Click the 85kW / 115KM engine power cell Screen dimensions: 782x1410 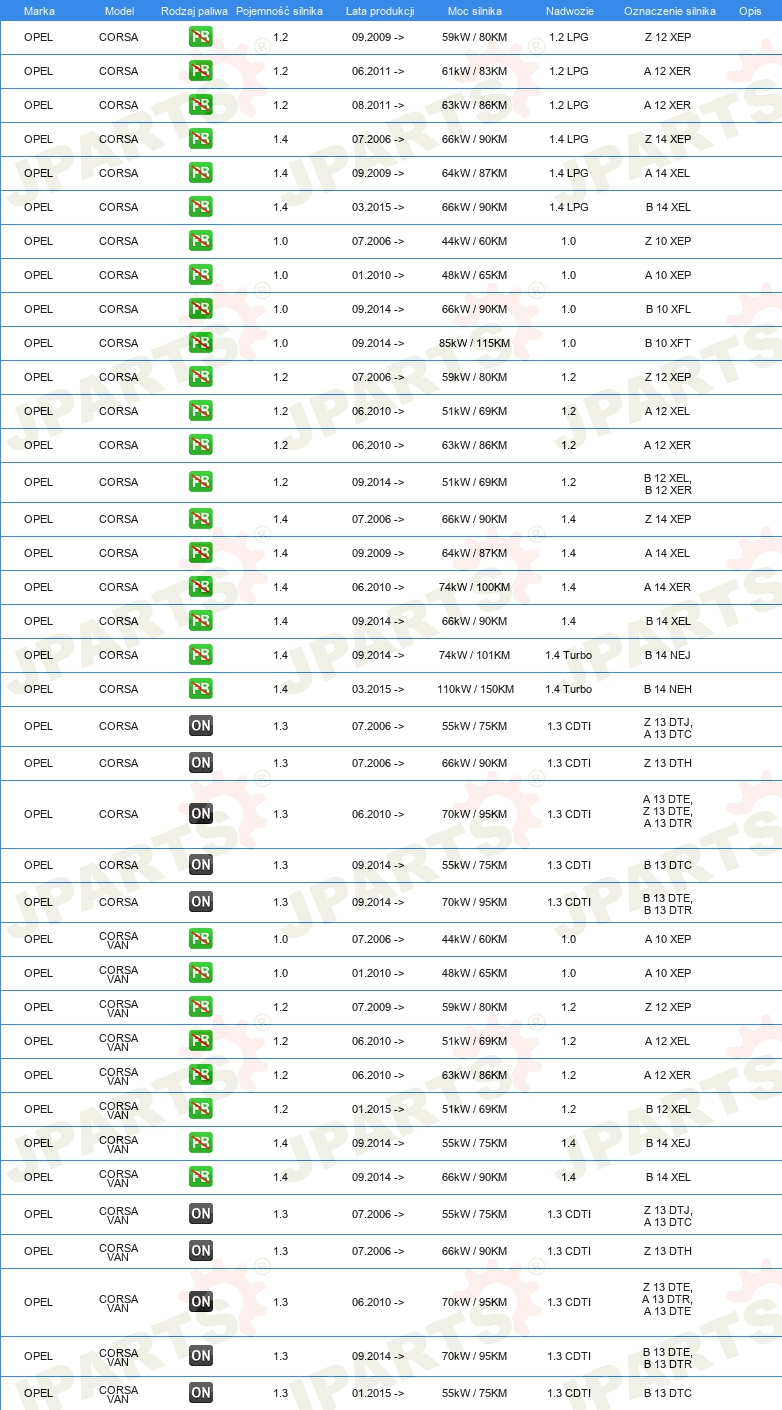[475, 343]
